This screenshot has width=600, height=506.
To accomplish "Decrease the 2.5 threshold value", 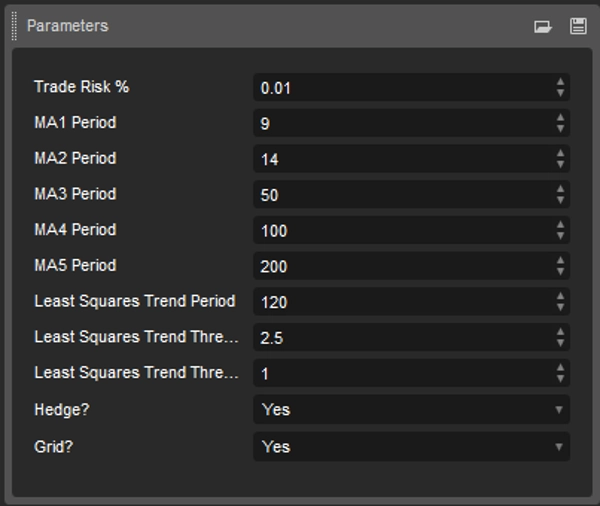I will 560,343.
